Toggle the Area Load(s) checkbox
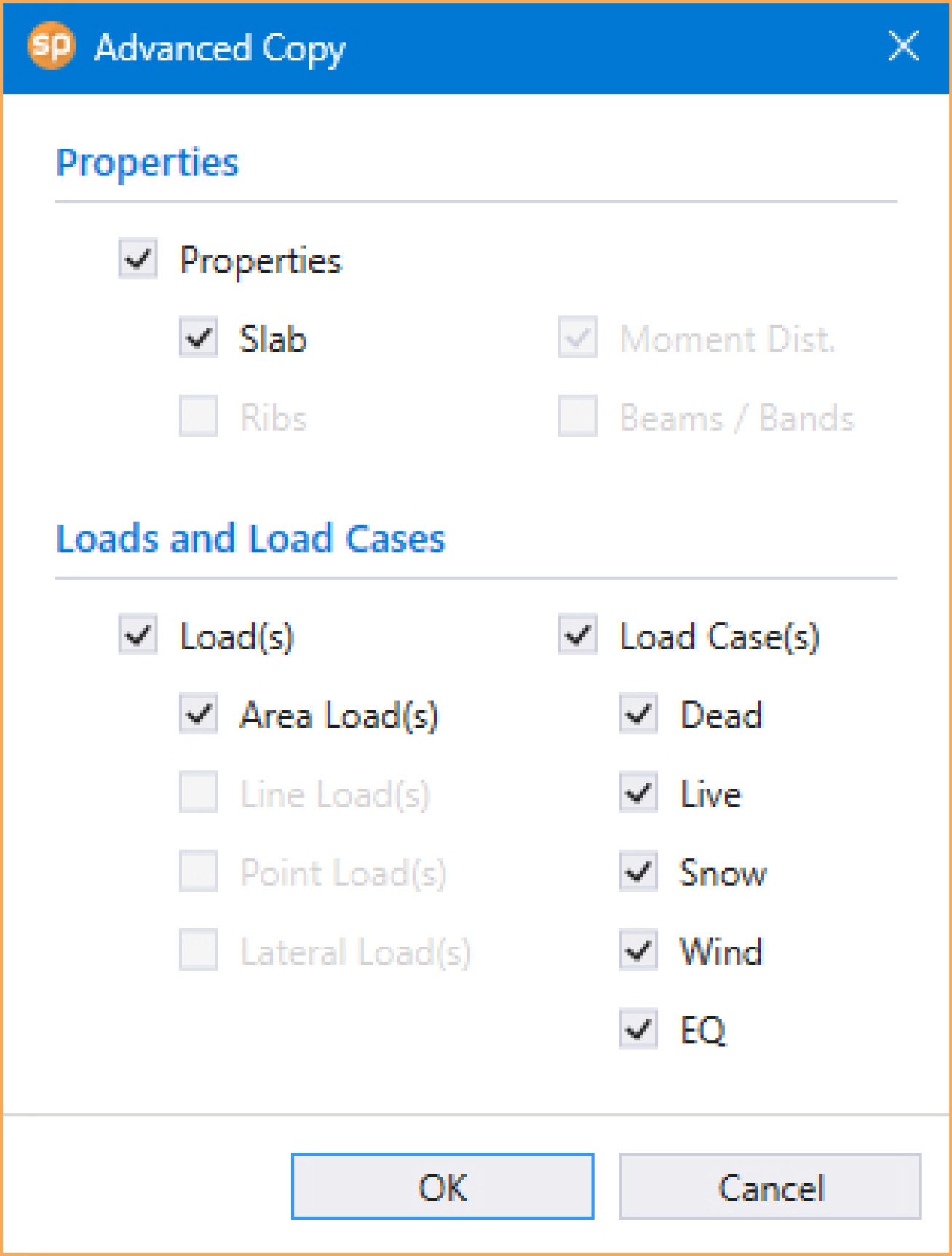The image size is (952, 1256). (x=199, y=714)
